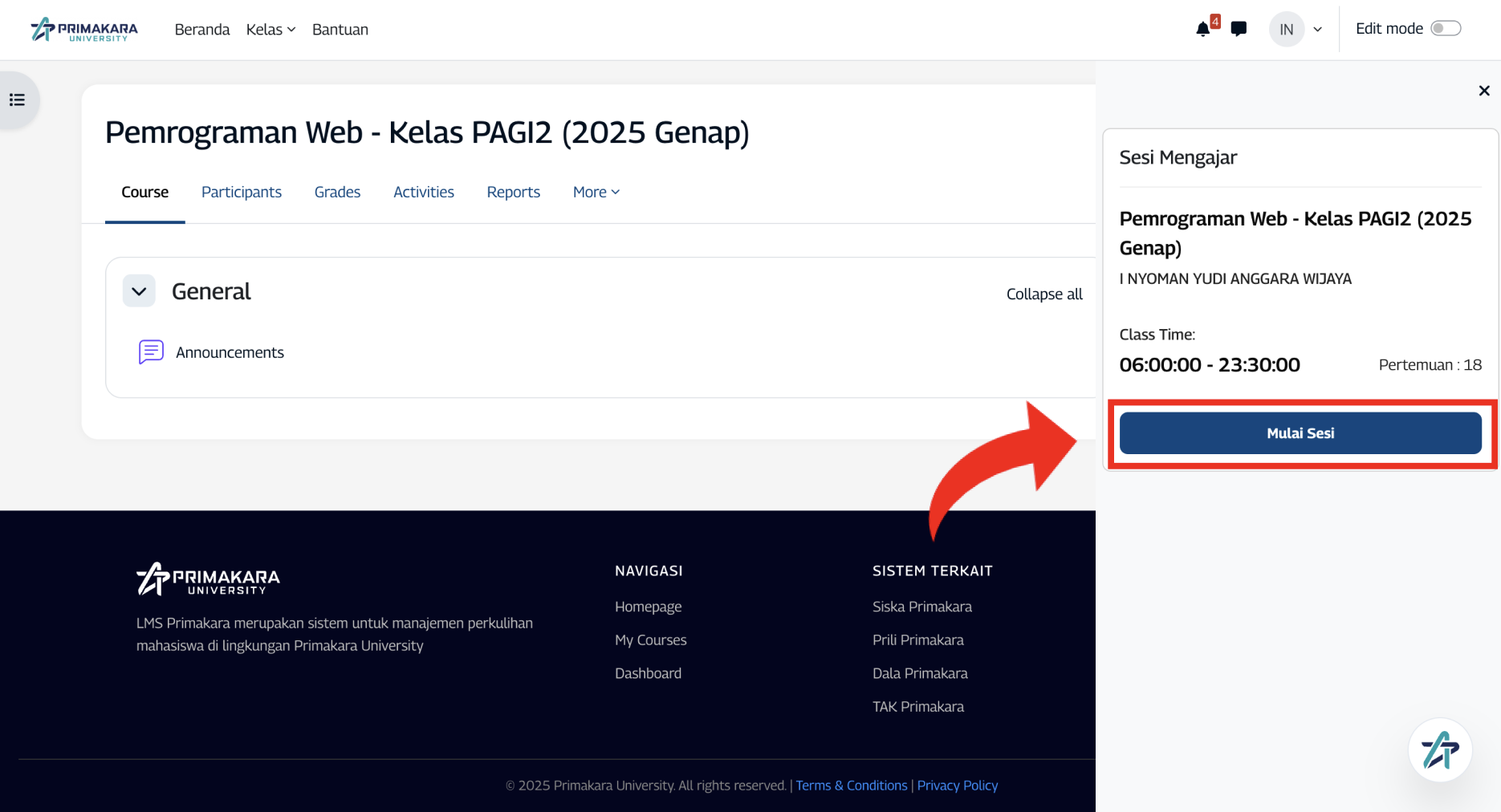The height and width of the screenshot is (812, 1501).
Task: Open Terms & Conditions link
Action: [852, 786]
